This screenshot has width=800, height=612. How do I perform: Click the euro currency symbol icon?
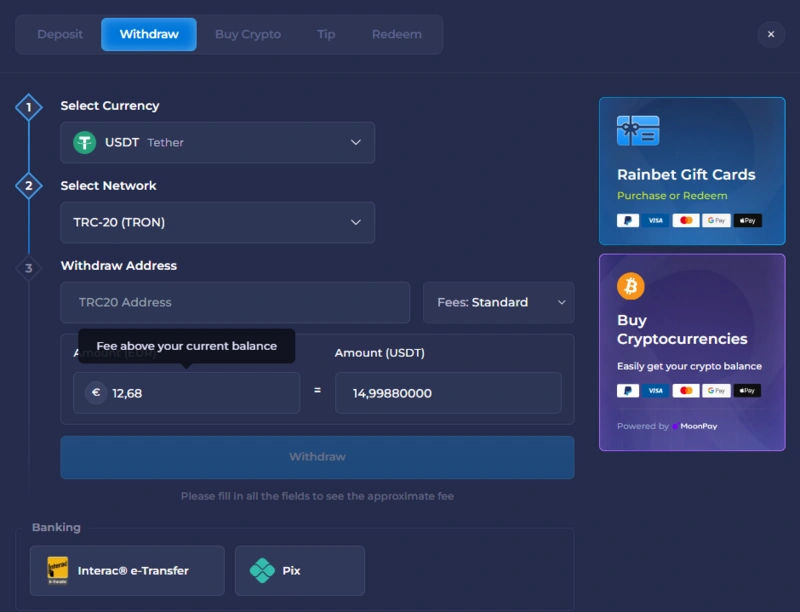tap(96, 393)
